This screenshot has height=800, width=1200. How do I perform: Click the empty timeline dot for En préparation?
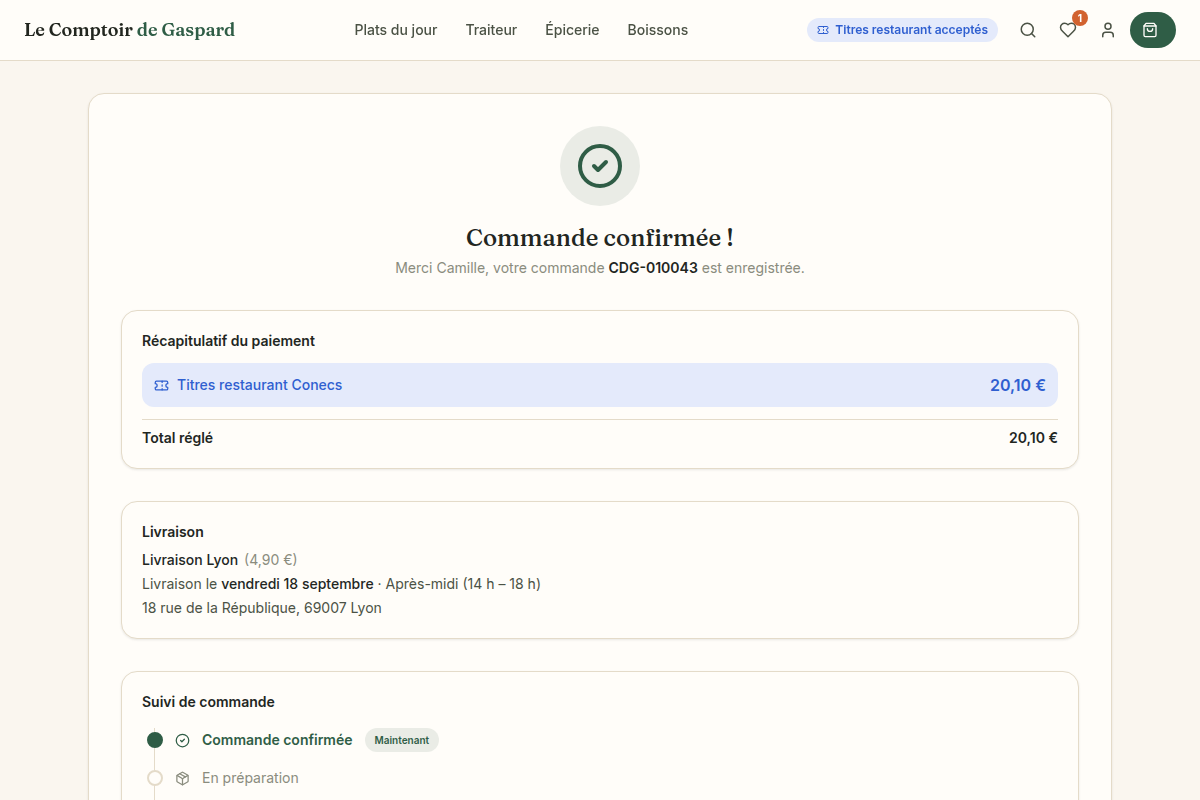coord(155,778)
